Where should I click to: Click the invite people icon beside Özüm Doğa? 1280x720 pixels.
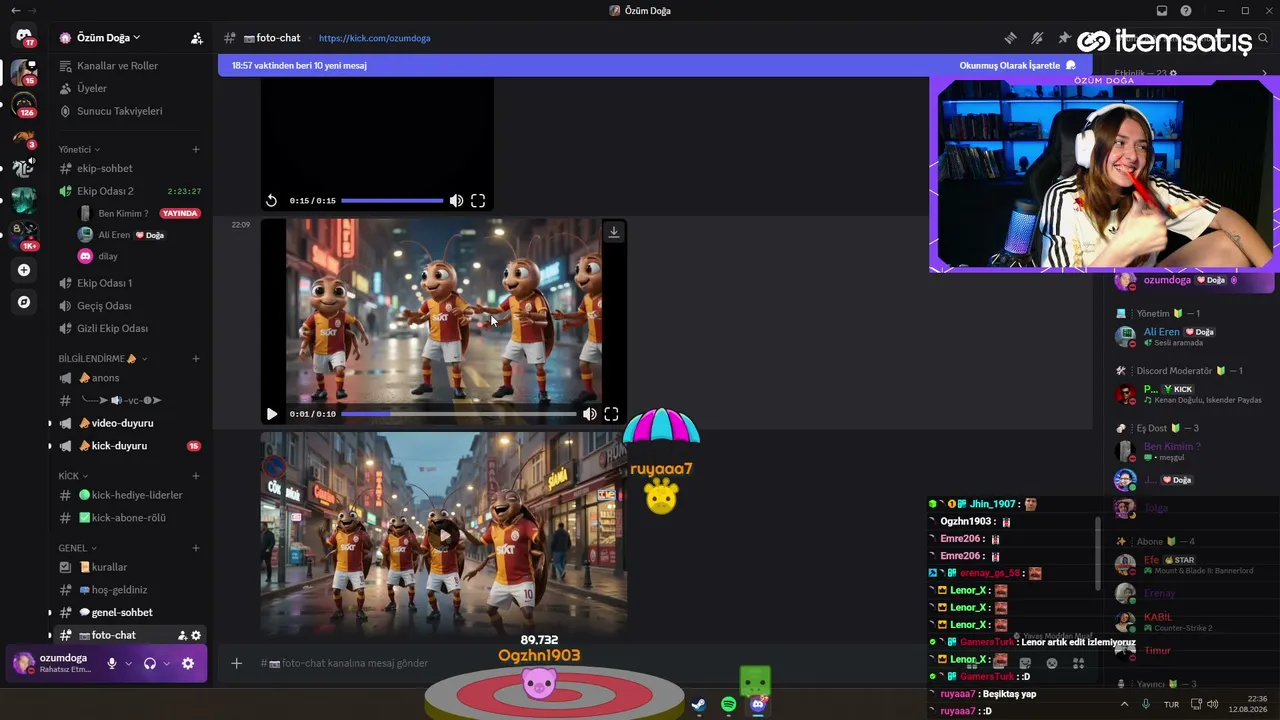[x=197, y=38]
